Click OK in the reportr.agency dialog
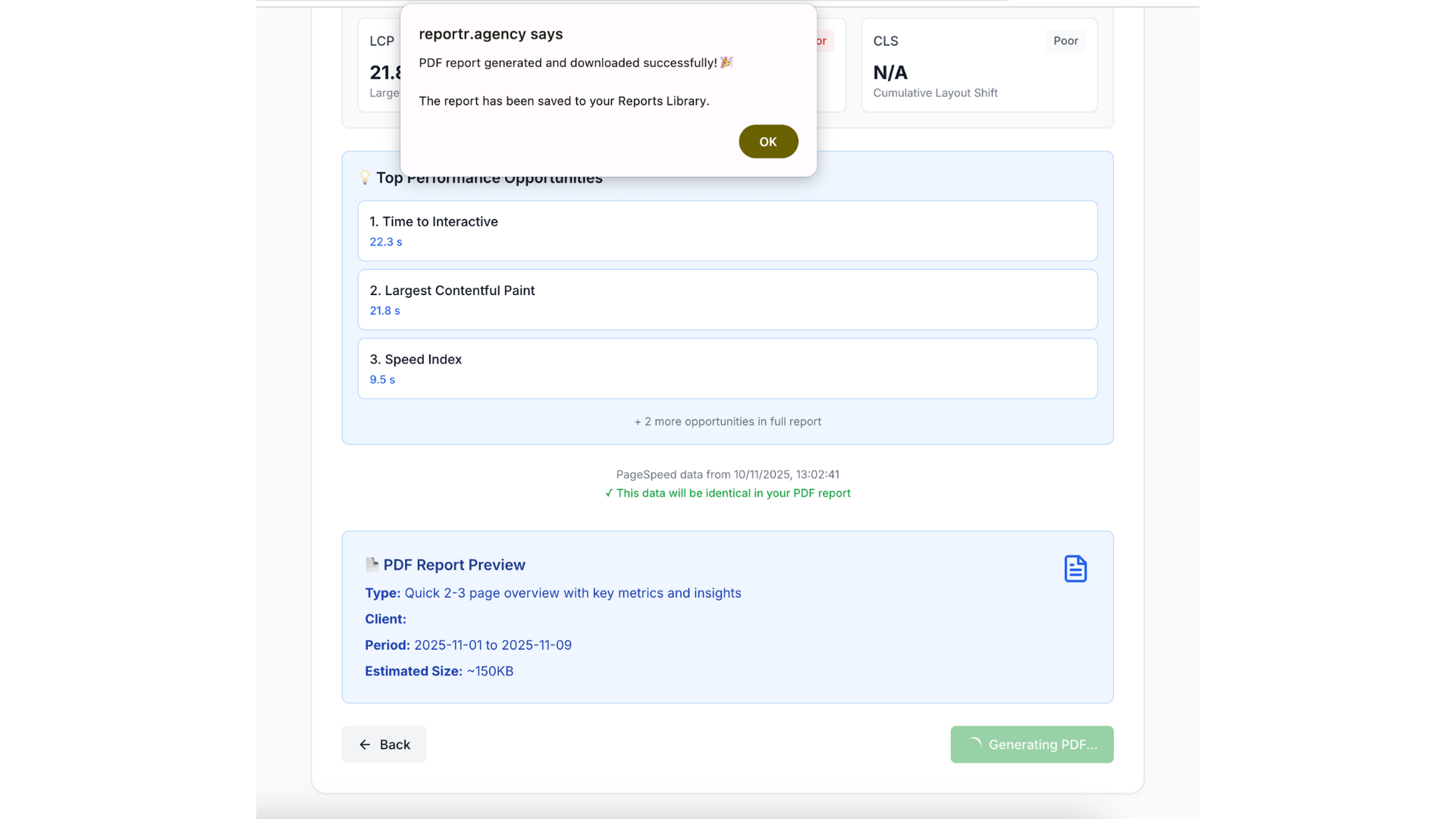 point(767,142)
